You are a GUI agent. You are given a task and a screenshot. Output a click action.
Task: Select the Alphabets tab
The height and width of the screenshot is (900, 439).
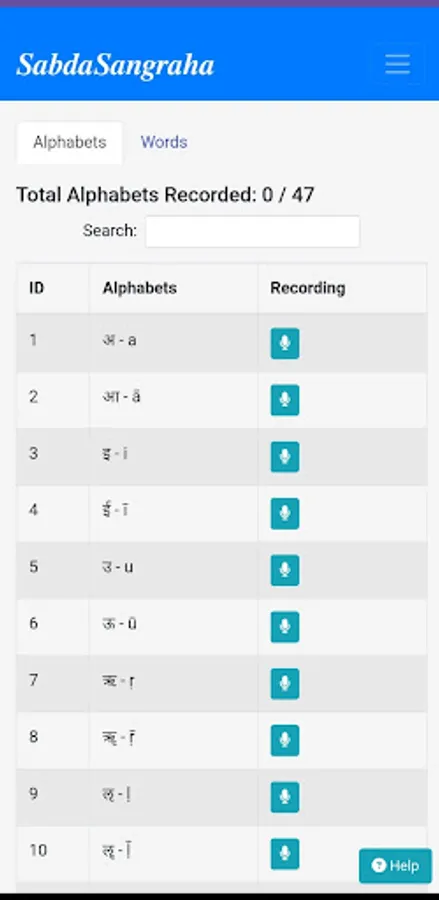[x=69, y=142]
